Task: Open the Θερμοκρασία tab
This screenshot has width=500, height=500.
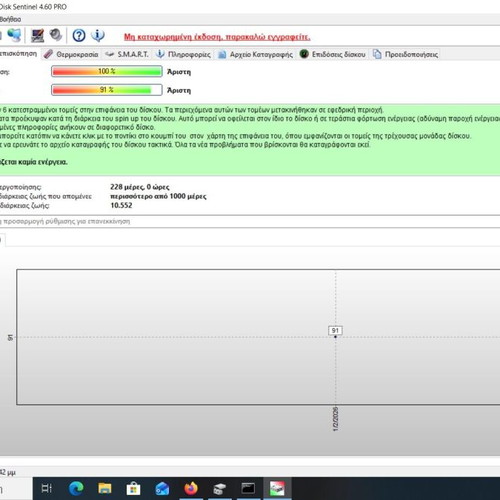Action: point(71,54)
